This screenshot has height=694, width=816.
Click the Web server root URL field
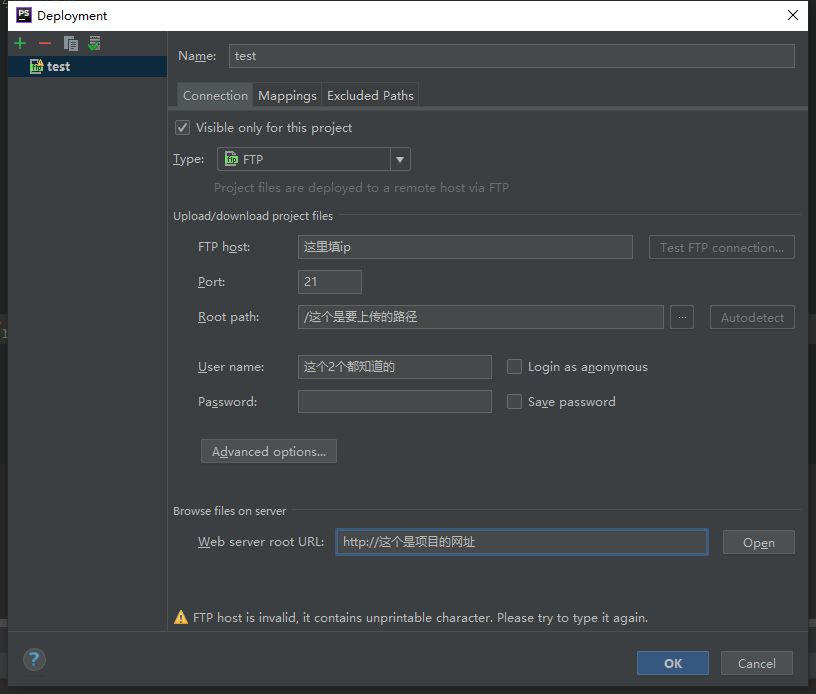[521, 542]
